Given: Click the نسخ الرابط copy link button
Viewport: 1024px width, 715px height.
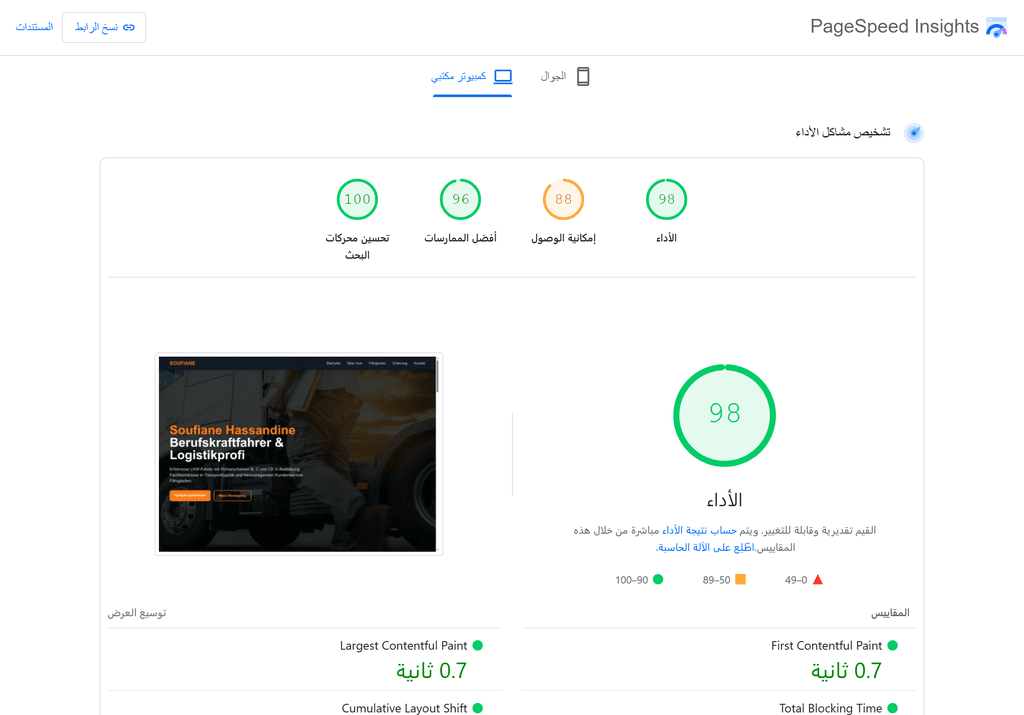Looking at the screenshot, I should (104, 27).
